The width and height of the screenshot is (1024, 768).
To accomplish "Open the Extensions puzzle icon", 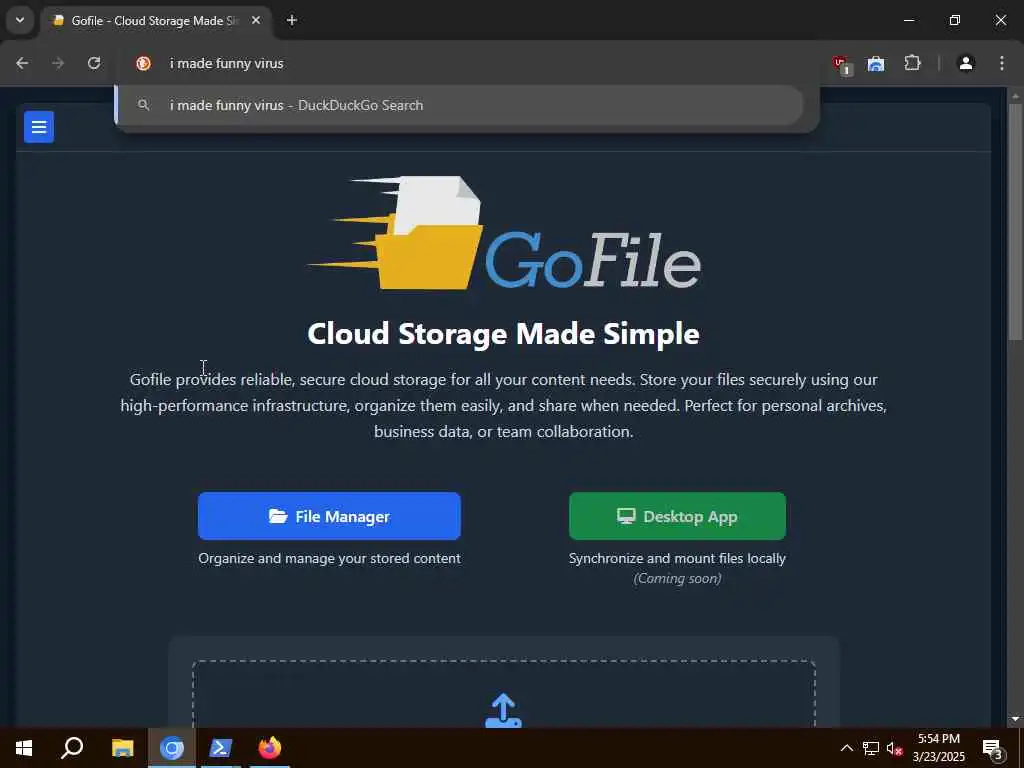I will pyautogui.click(x=912, y=63).
